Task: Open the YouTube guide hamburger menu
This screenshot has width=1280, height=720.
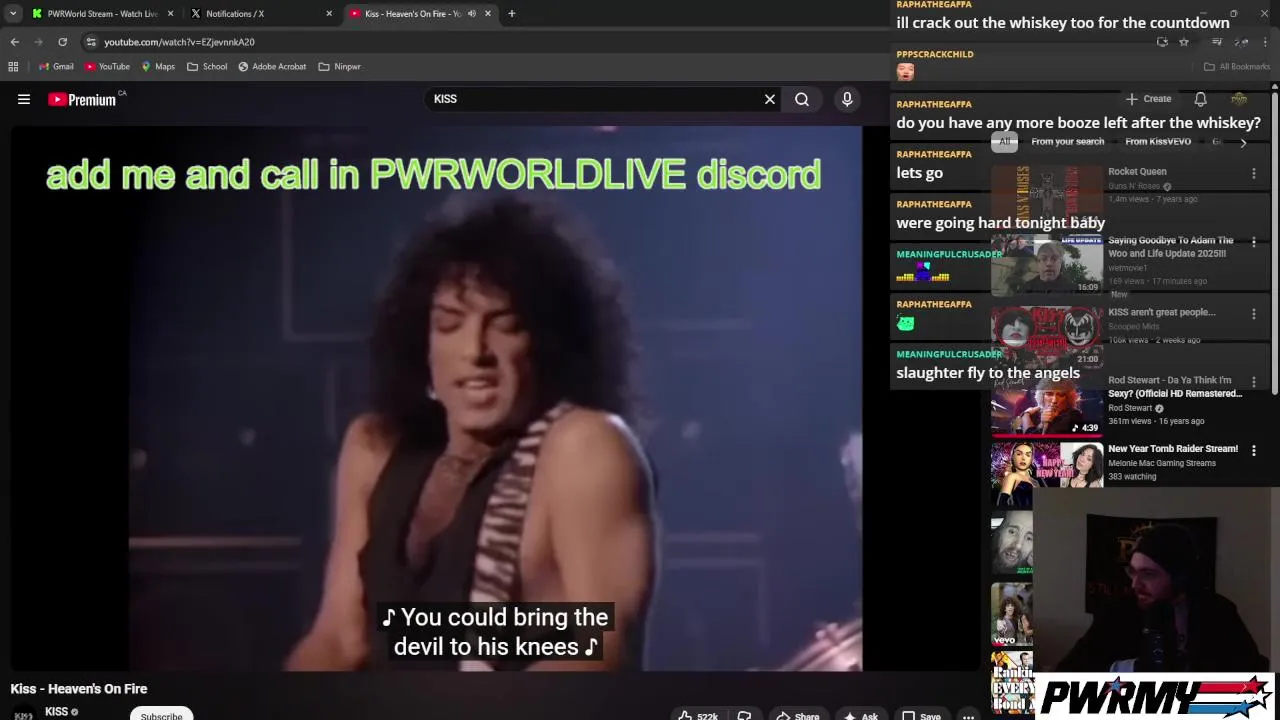Action: (x=24, y=99)
